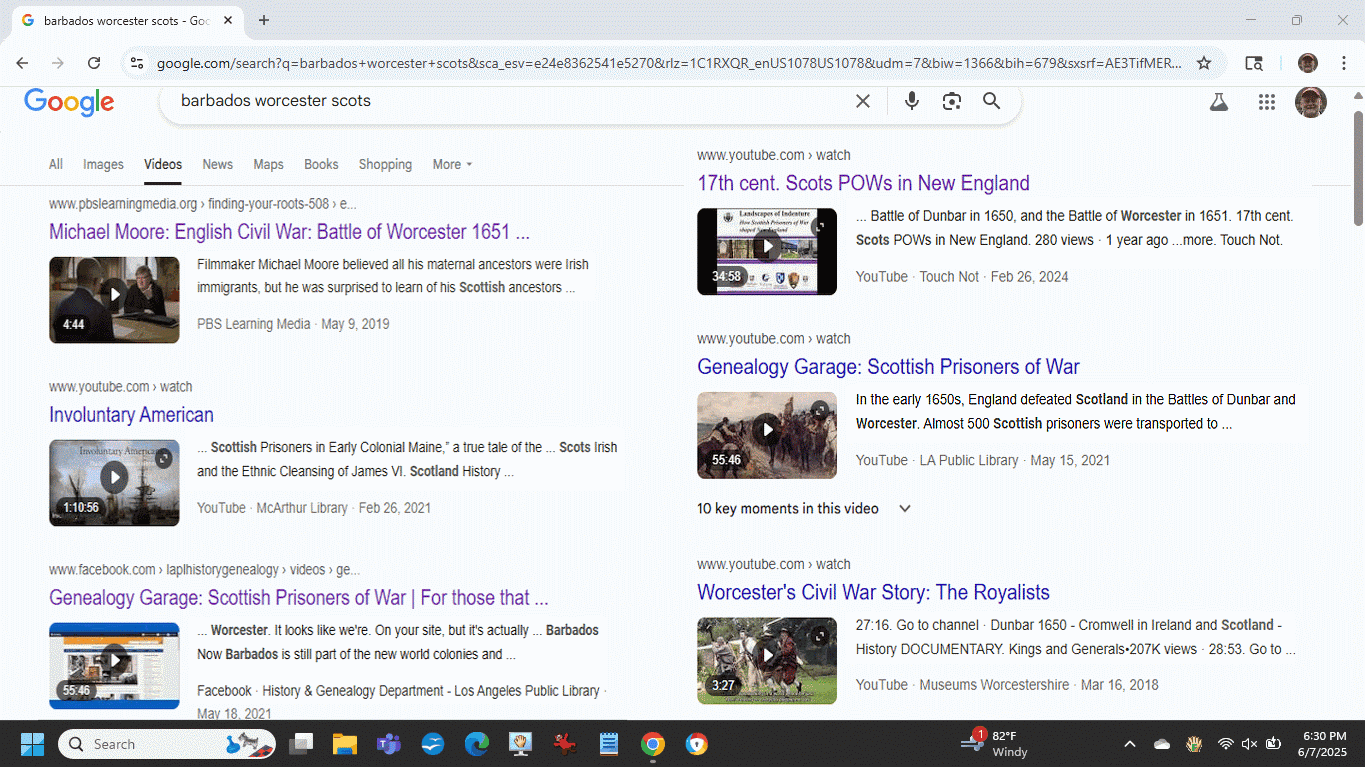Clear the search box with X icon

click(863, 101)
